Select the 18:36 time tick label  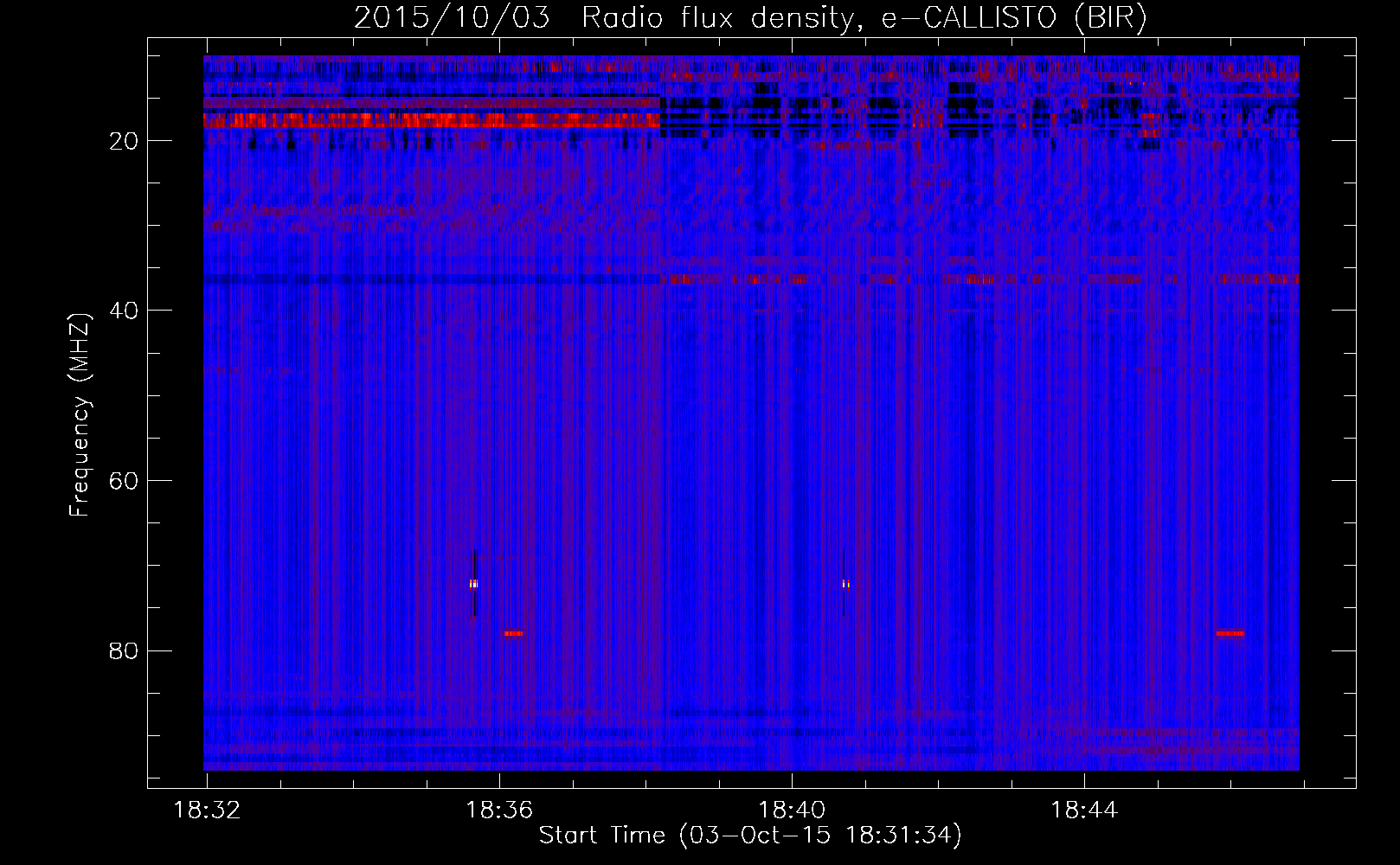499,811
